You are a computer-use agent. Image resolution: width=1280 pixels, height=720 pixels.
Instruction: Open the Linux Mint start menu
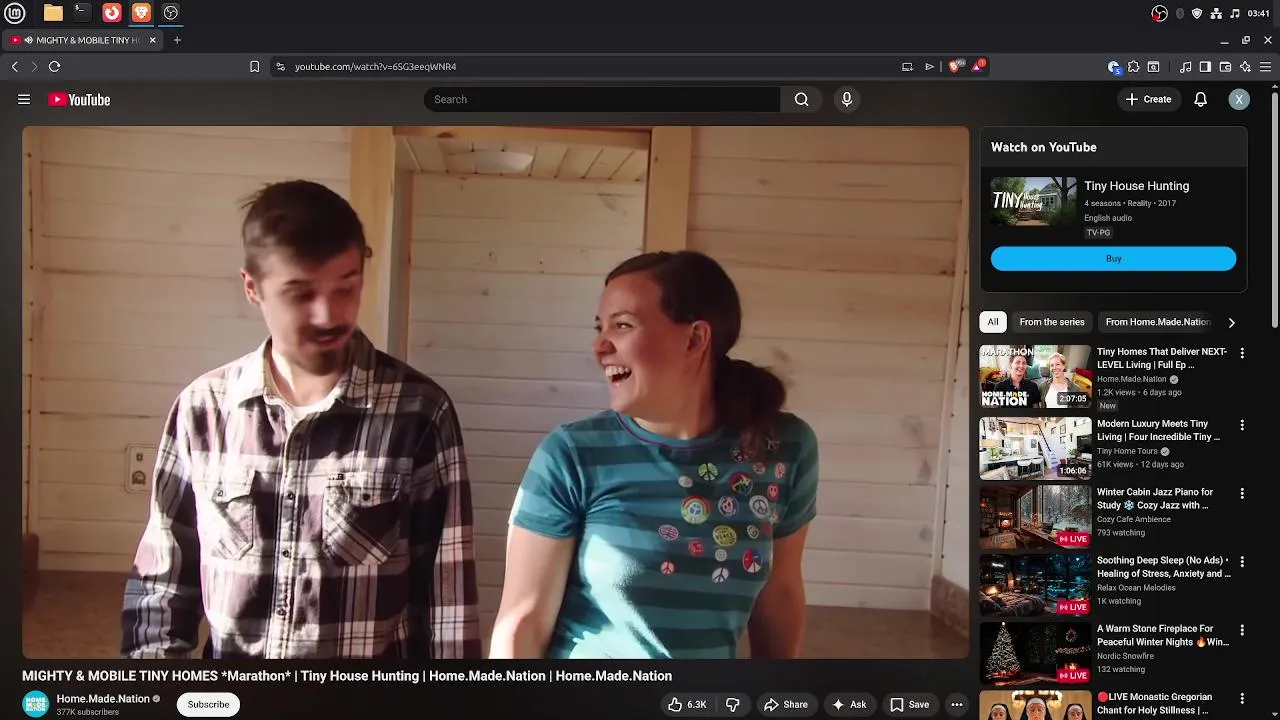point(14,13)
